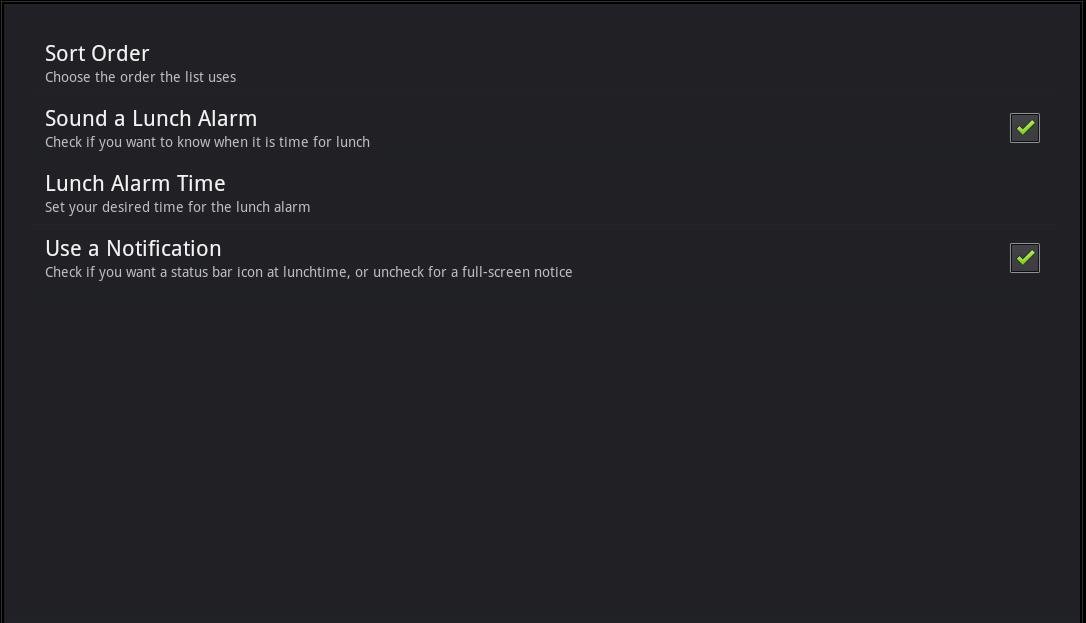Tap the "Sort Order" heading
The height and width of the screenshot is (623, 1086).
coord(97,54)
